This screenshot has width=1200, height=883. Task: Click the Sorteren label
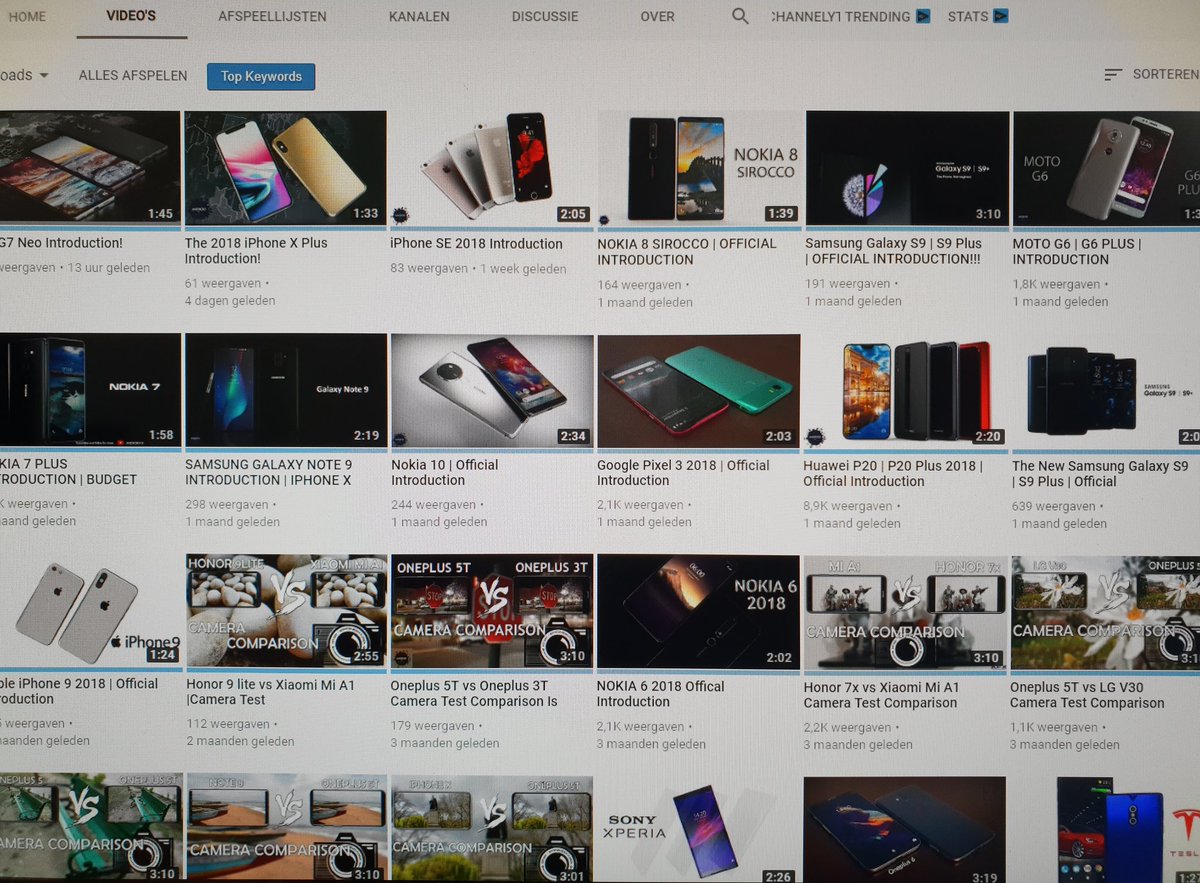click(1166, 75)
